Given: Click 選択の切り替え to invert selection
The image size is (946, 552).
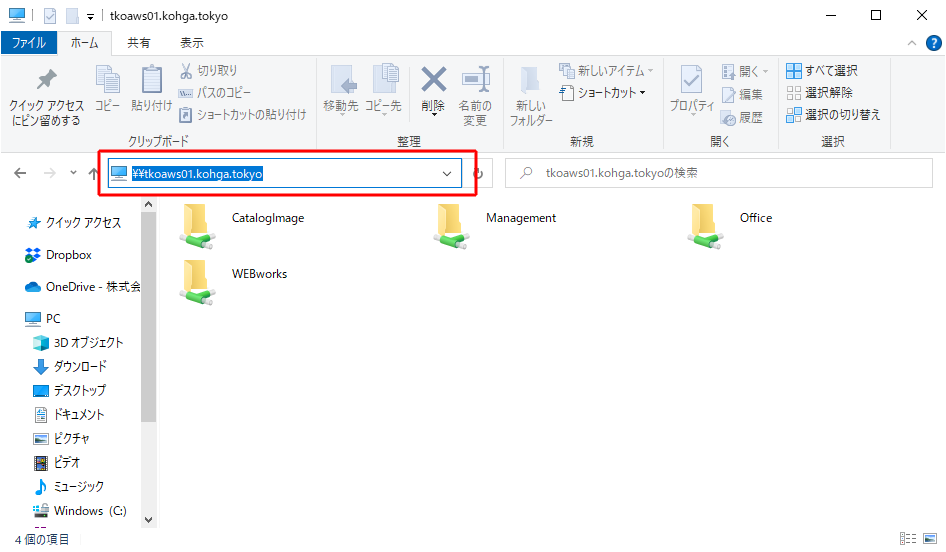Looking at the screenshot, I should 833,115.
